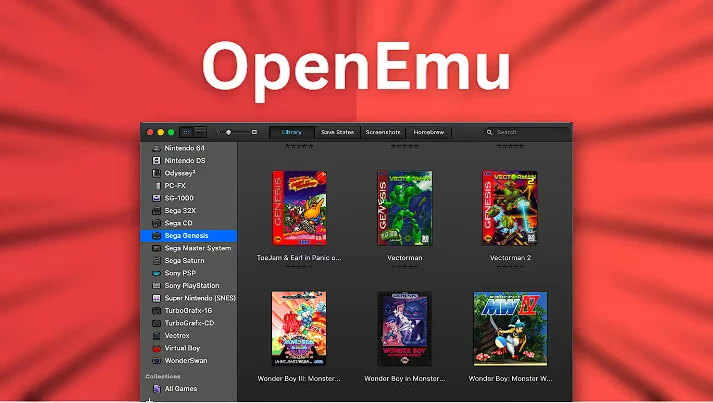Select Super Nintendo (SNES) label

tap(201, 298)
